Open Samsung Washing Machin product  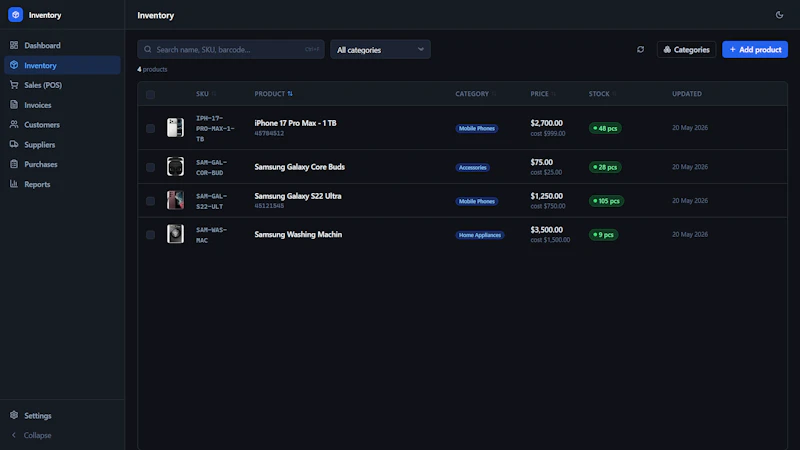298,235
